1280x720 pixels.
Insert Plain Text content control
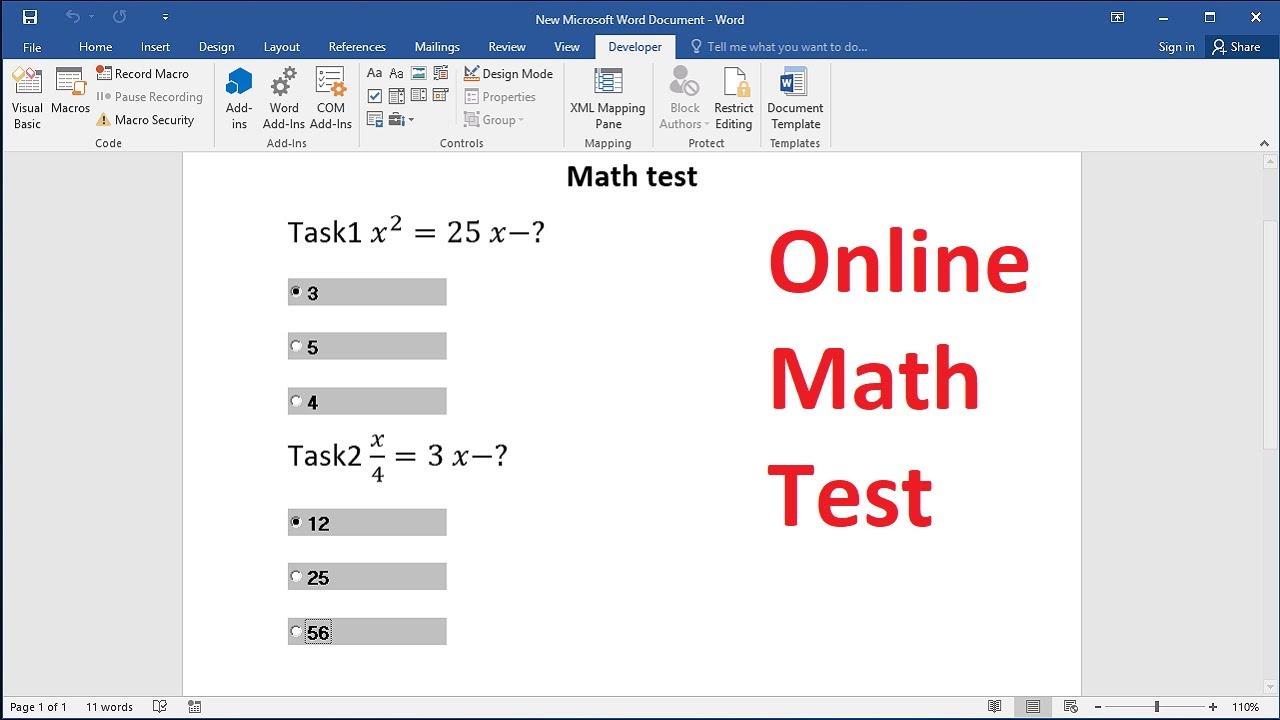pyautogui.click(x=397, y=74)
